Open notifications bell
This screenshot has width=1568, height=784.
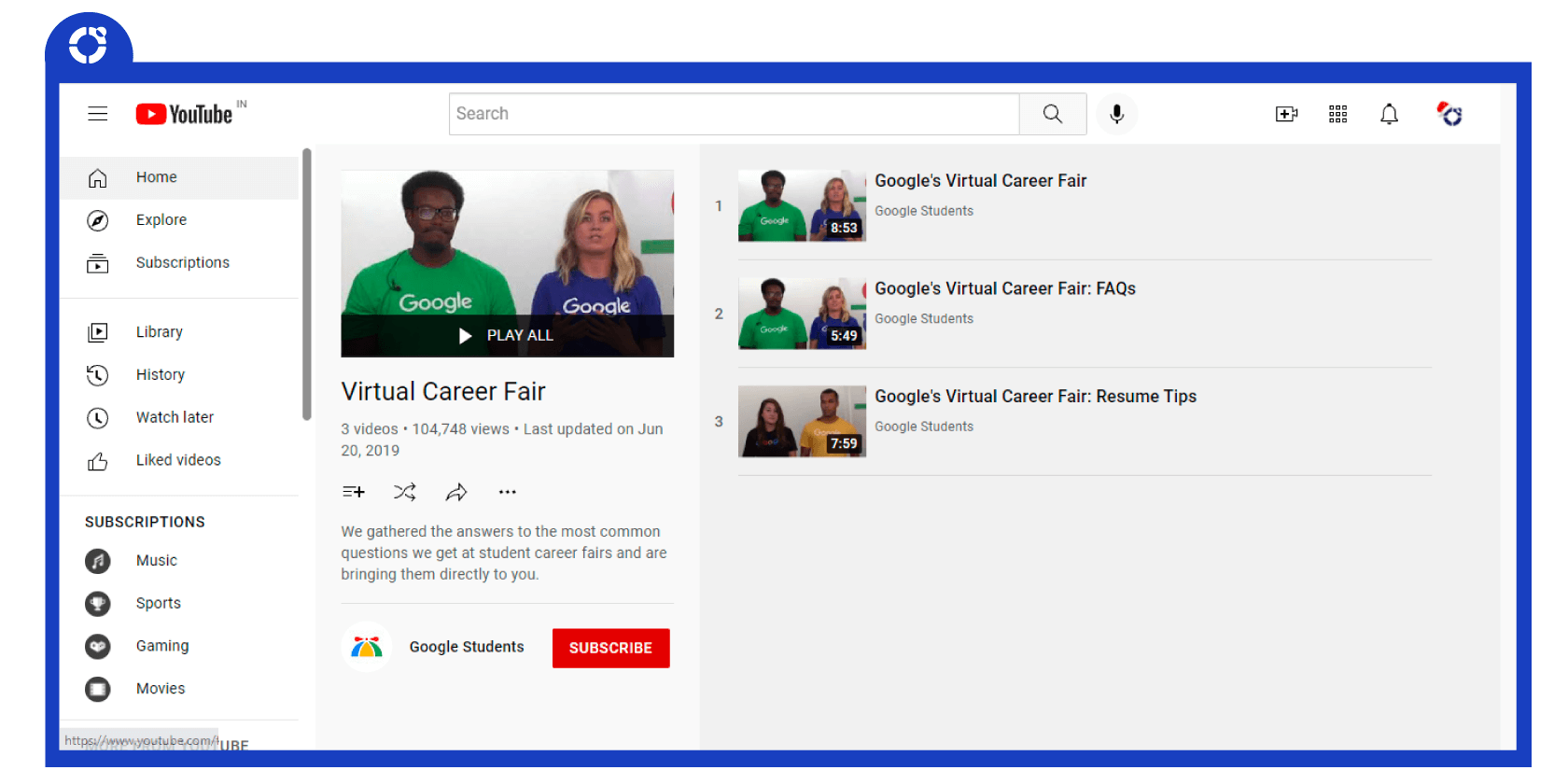[x=1389, y=114]
